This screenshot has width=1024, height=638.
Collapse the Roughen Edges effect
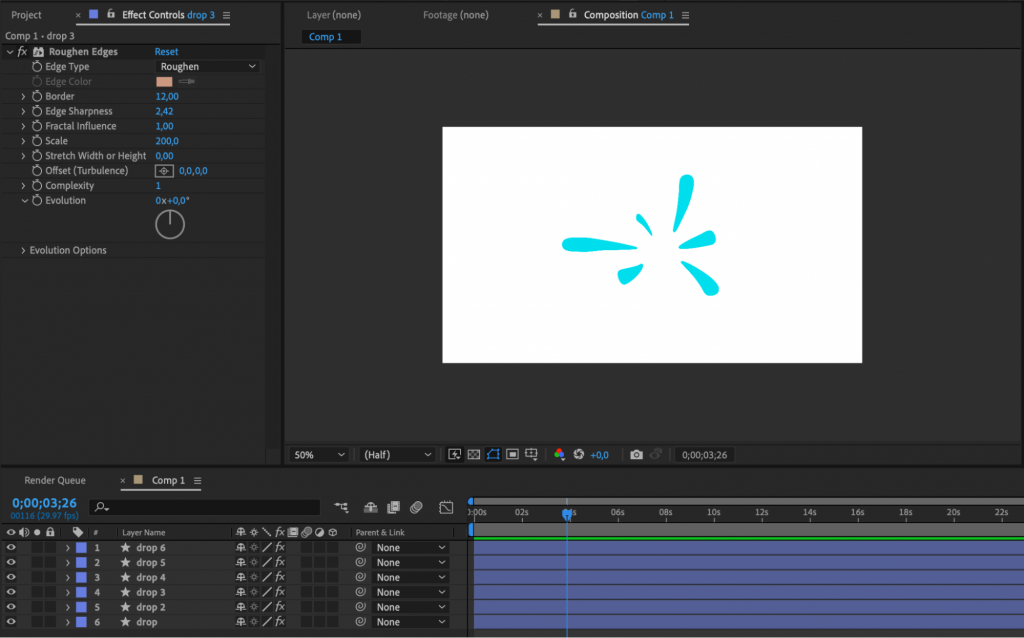click(x=9, y=51)
